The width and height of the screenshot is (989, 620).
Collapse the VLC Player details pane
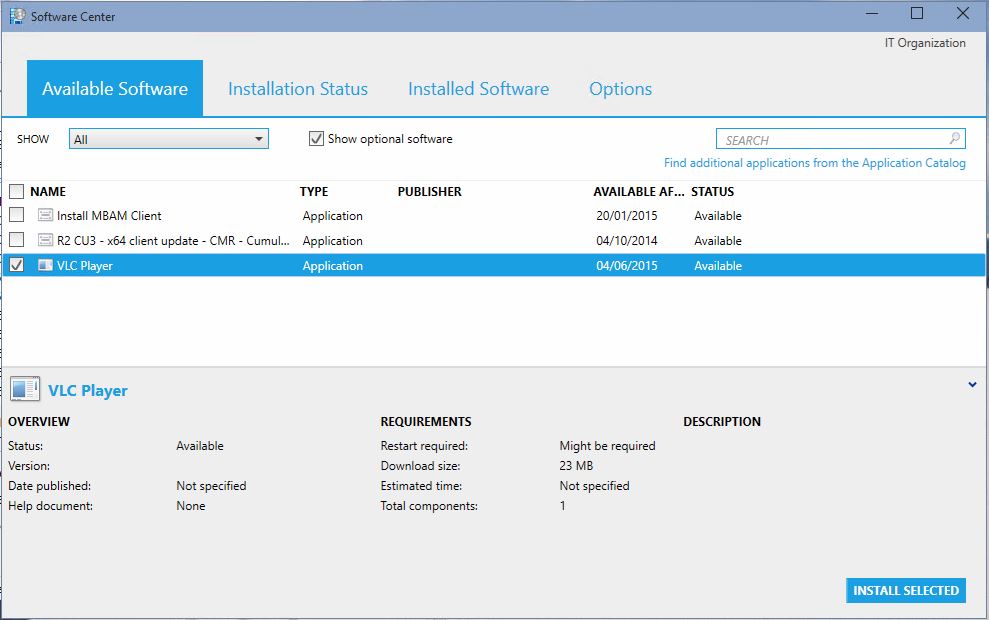click(x=972, y=385)
